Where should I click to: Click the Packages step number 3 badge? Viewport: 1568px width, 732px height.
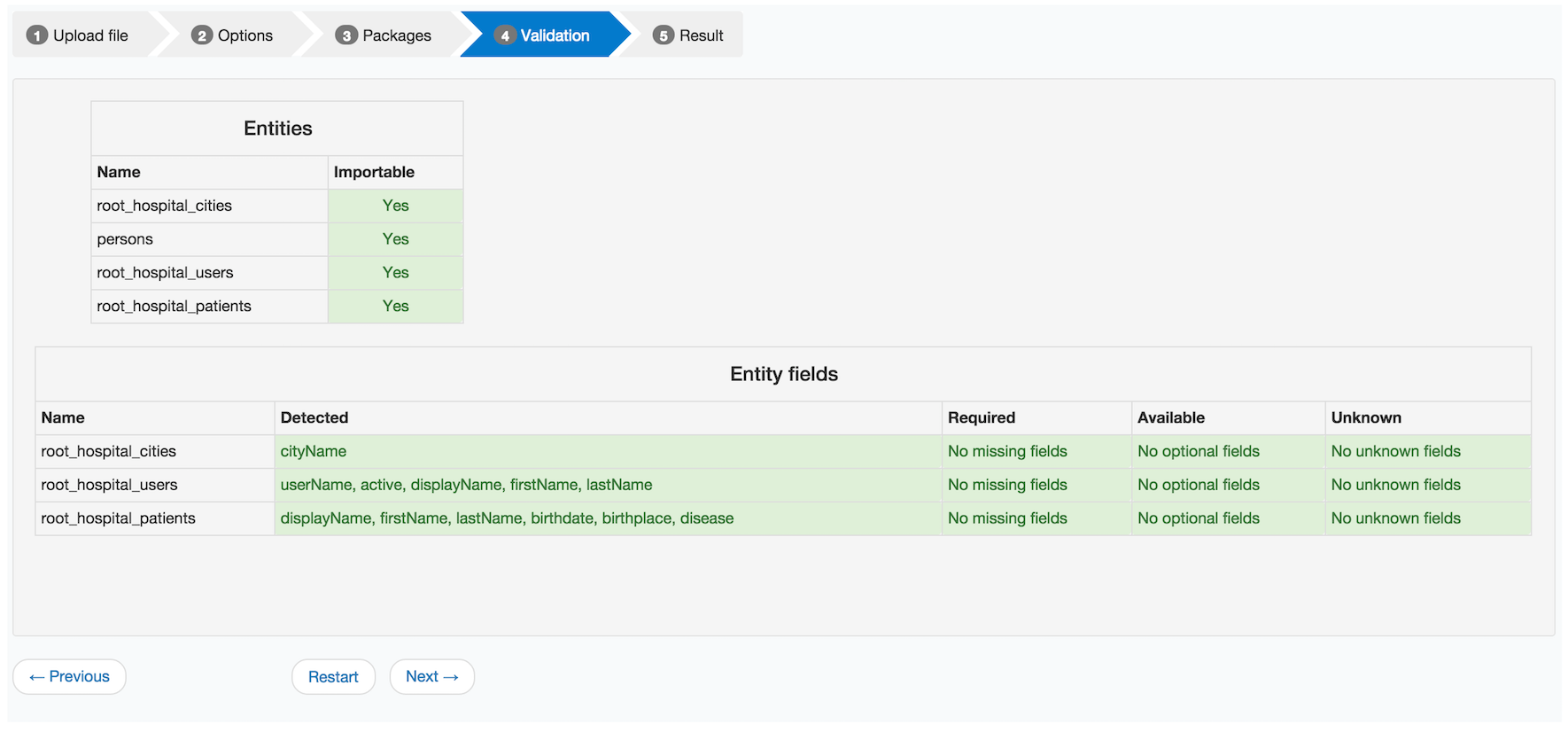point(346,35)
